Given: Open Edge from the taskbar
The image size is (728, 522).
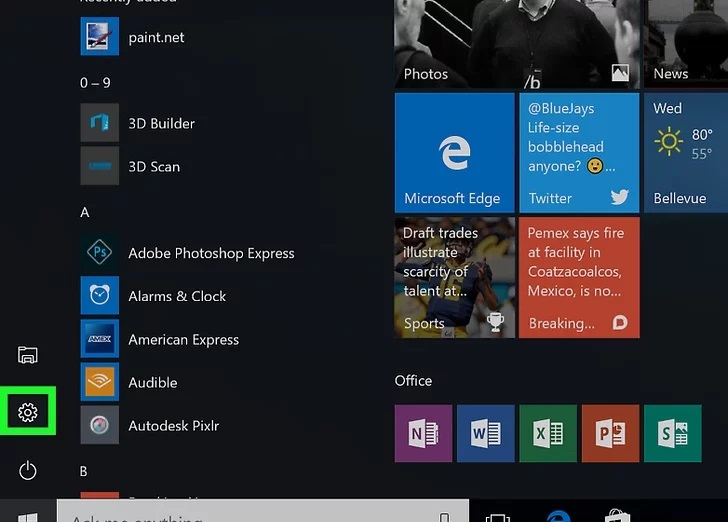Looking at the screenshot, I should click(559, 516).
